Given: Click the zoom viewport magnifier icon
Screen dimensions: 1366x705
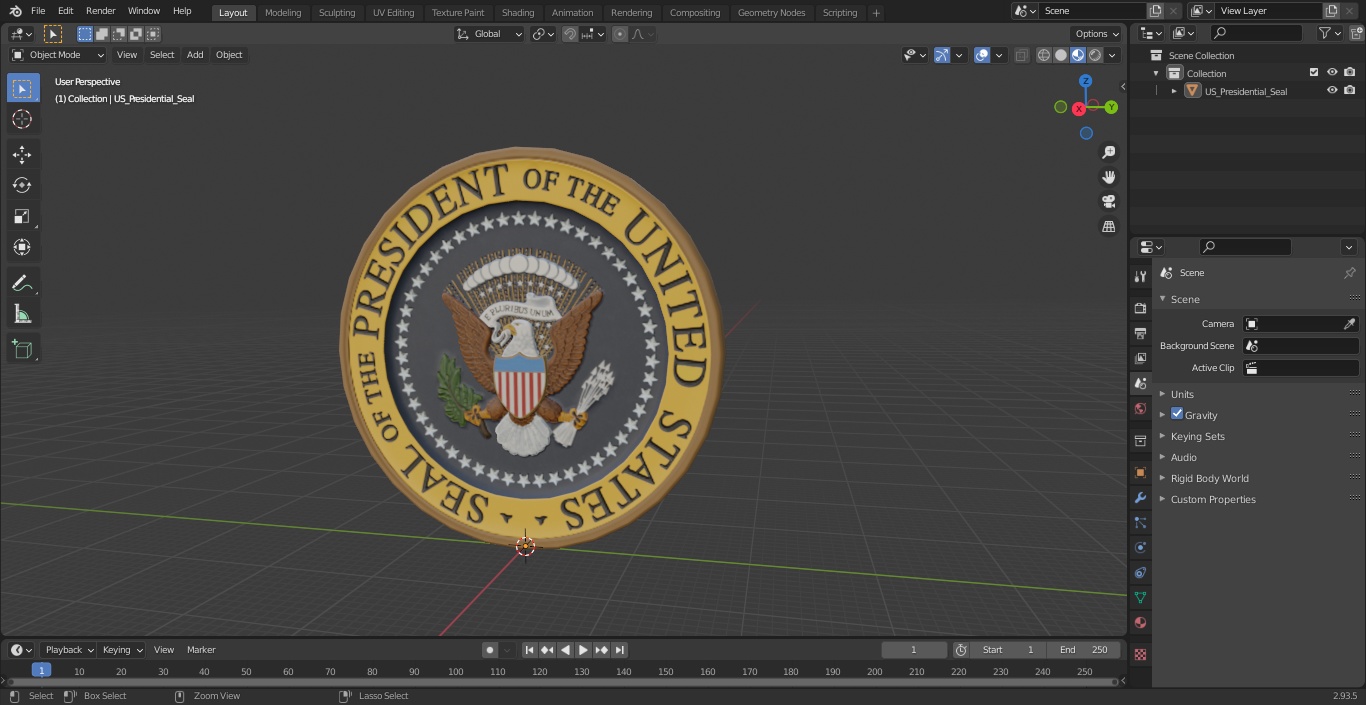Looking at the screenshot, I should click(x=1108, y=152).
